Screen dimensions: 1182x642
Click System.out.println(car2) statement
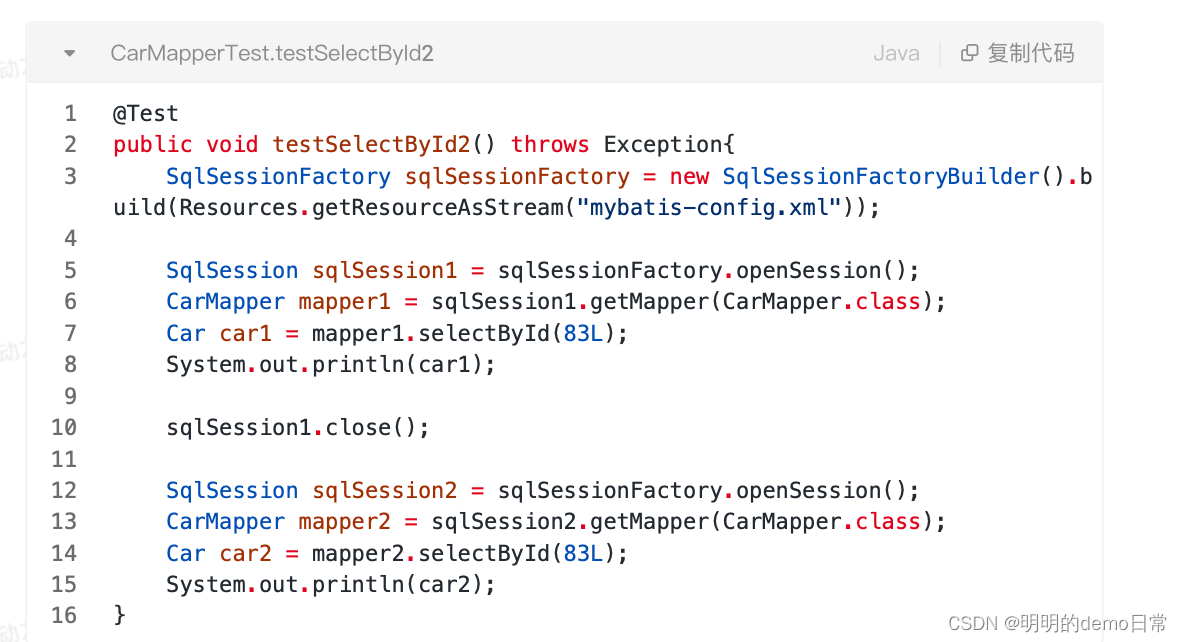[331, 584]
